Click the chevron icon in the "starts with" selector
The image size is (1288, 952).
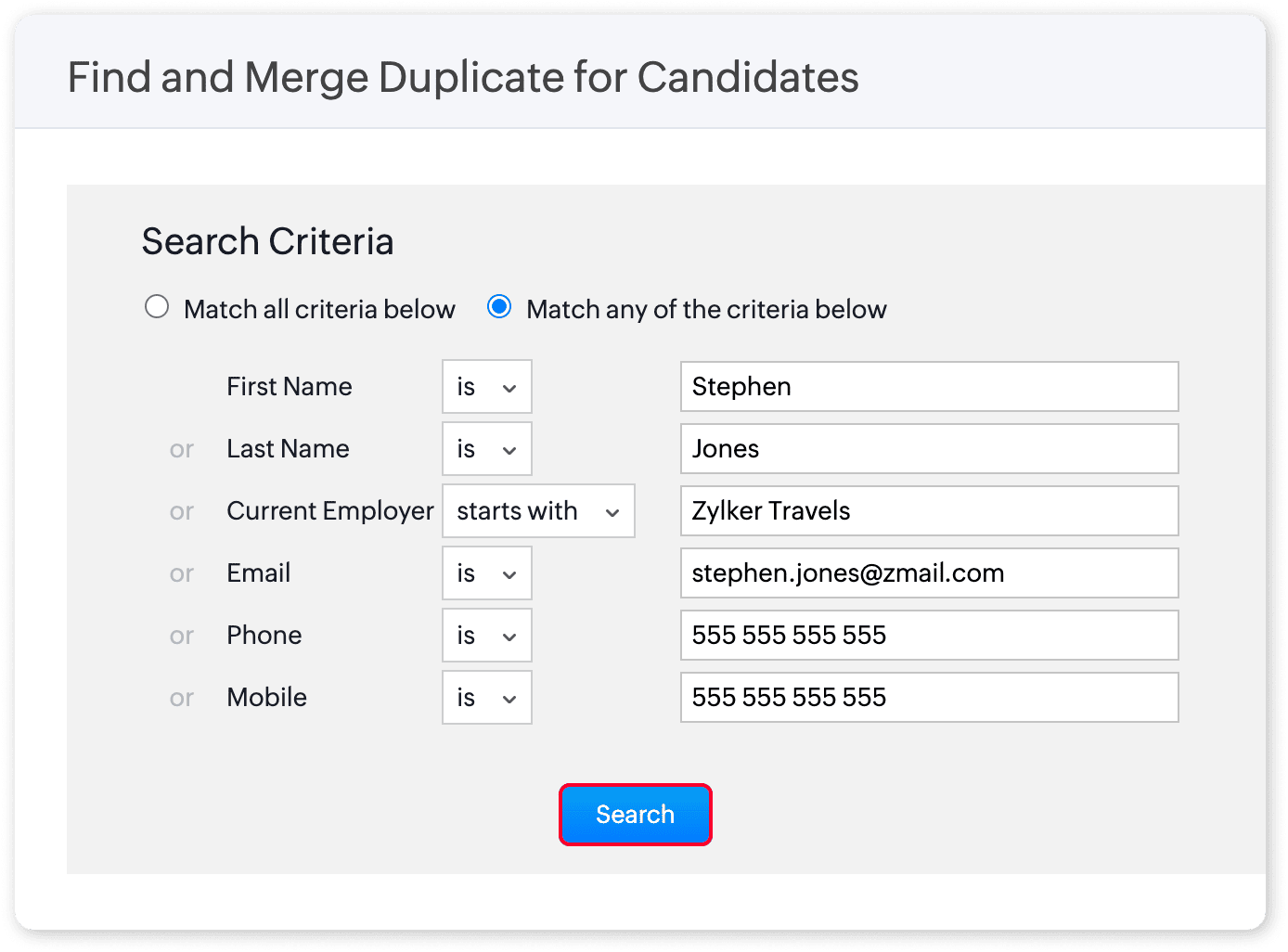click(x=612, y=511)
